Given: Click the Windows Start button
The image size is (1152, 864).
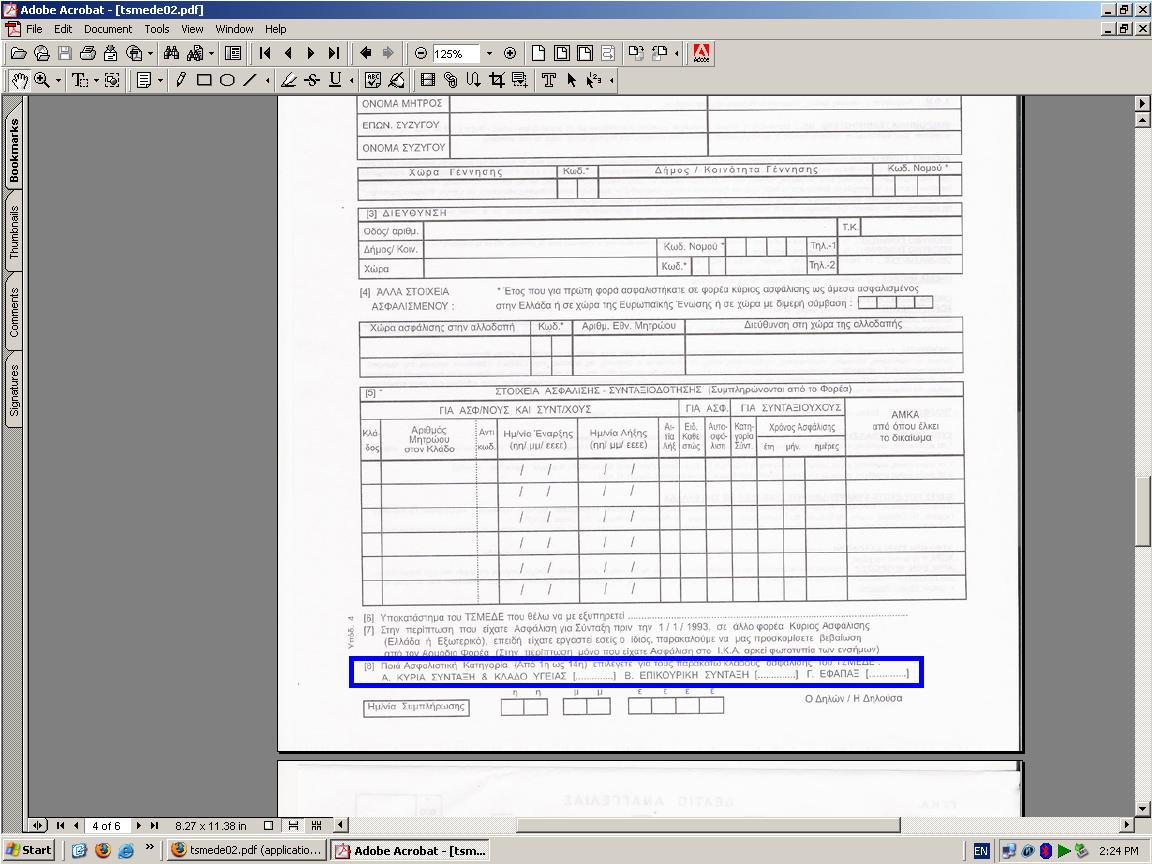Looking at the screenshot, I should (x=29, y=850).
